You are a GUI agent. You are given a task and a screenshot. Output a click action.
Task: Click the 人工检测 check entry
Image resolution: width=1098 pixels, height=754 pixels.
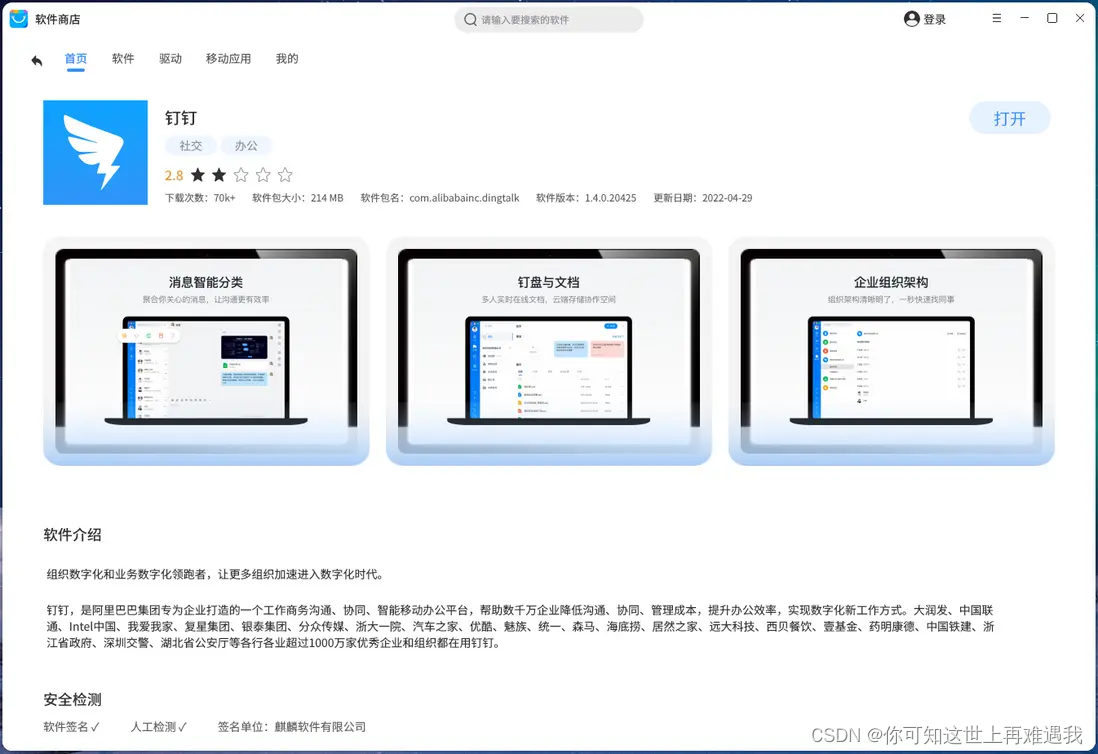(x=159, y=727)
